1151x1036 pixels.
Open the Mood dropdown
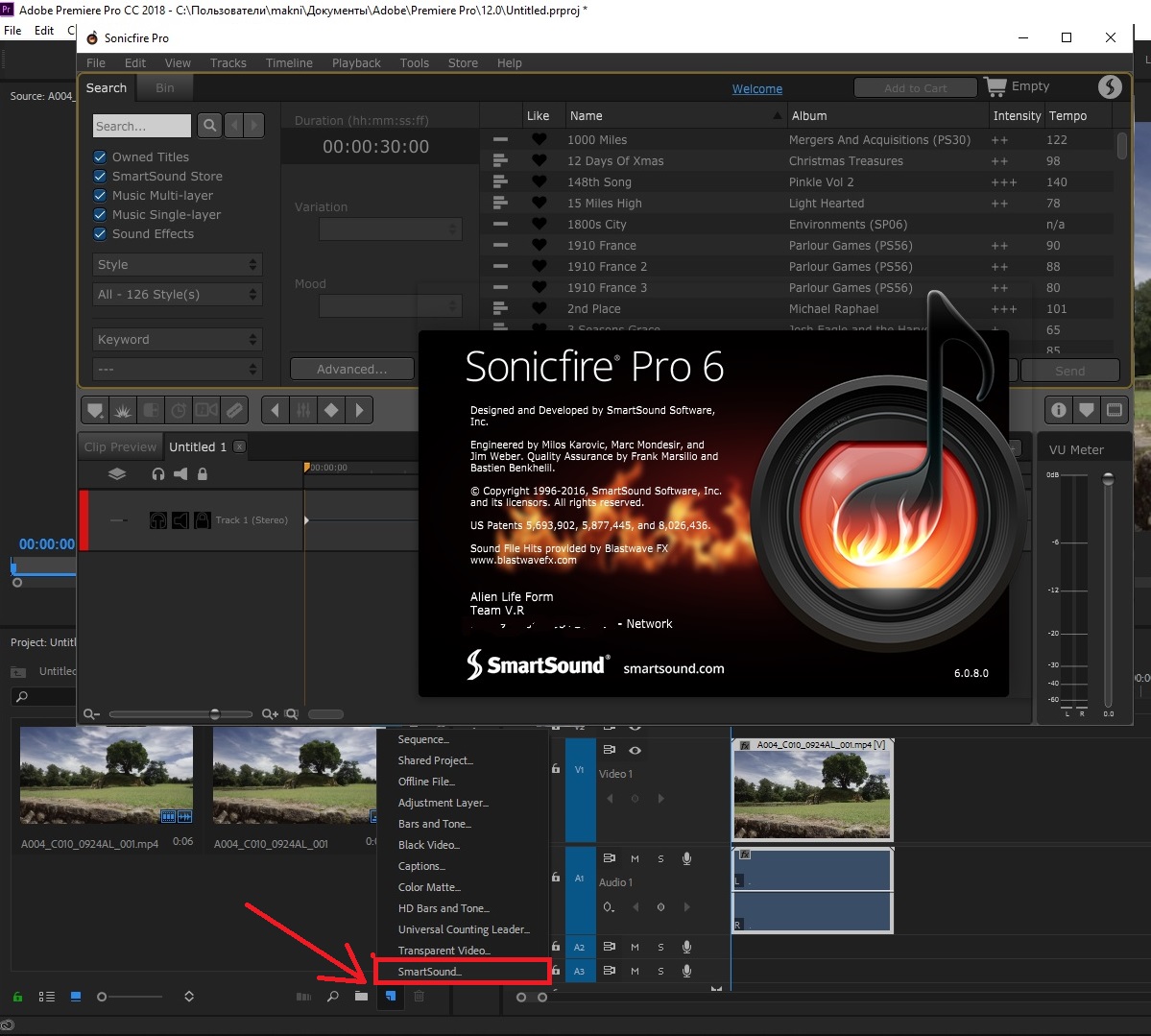tap(390, 305)
